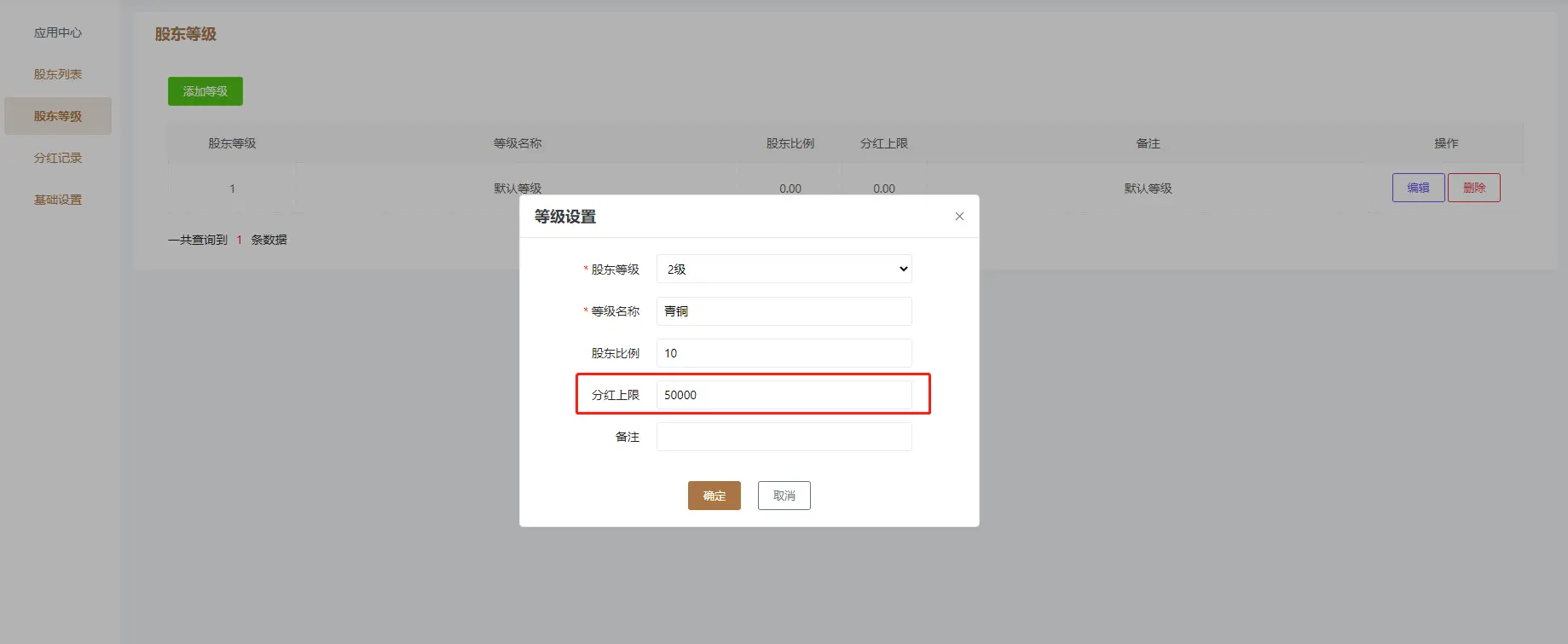Open 应用中心 in the sidebar
Image resolution: width=1568 pixels, height=644 pixels.
(x=58, y=32)
